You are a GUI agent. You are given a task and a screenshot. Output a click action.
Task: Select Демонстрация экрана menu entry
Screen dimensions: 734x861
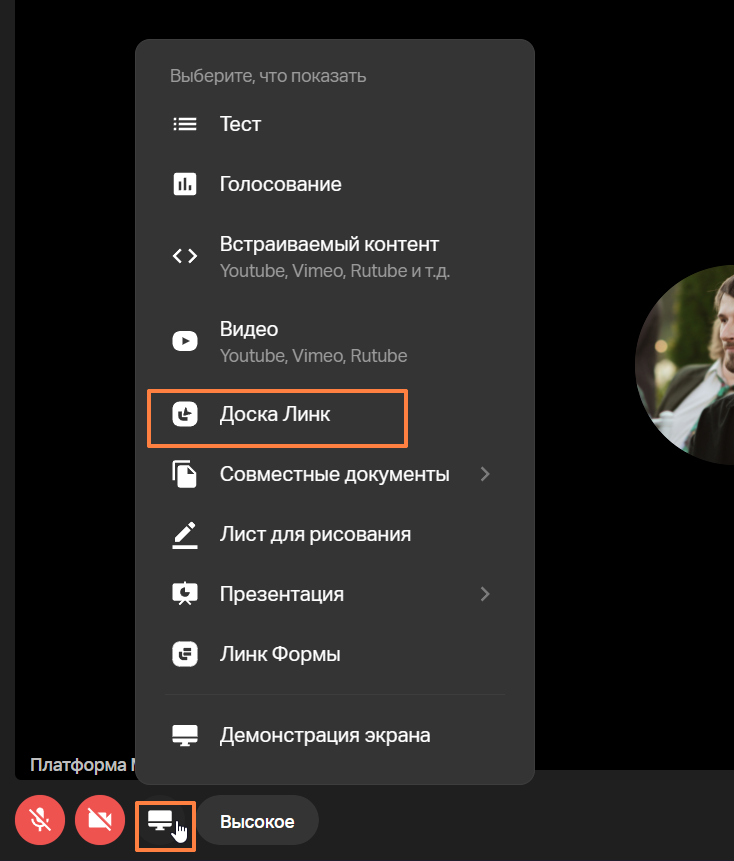click(325, 735)
